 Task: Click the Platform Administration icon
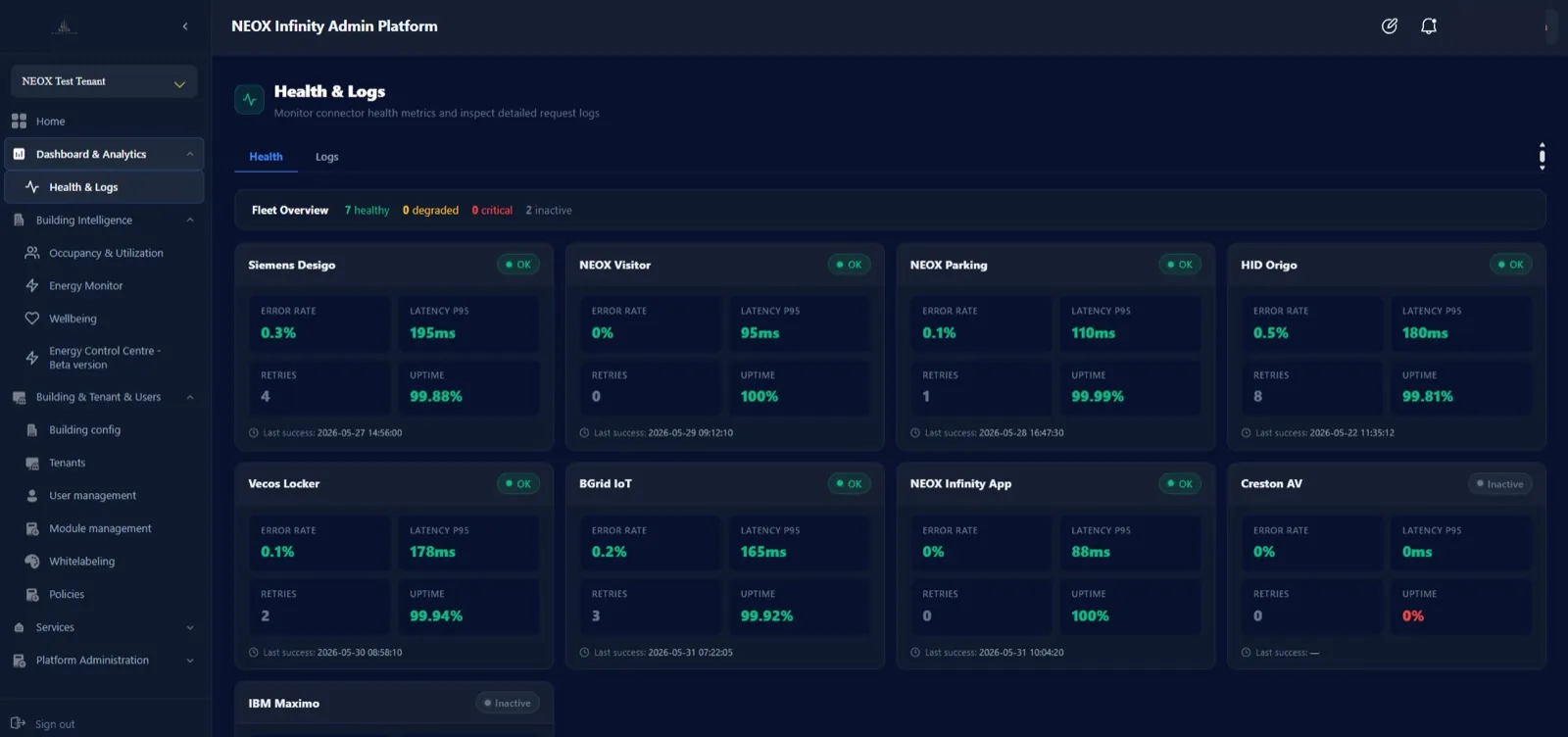click(19, 661)
